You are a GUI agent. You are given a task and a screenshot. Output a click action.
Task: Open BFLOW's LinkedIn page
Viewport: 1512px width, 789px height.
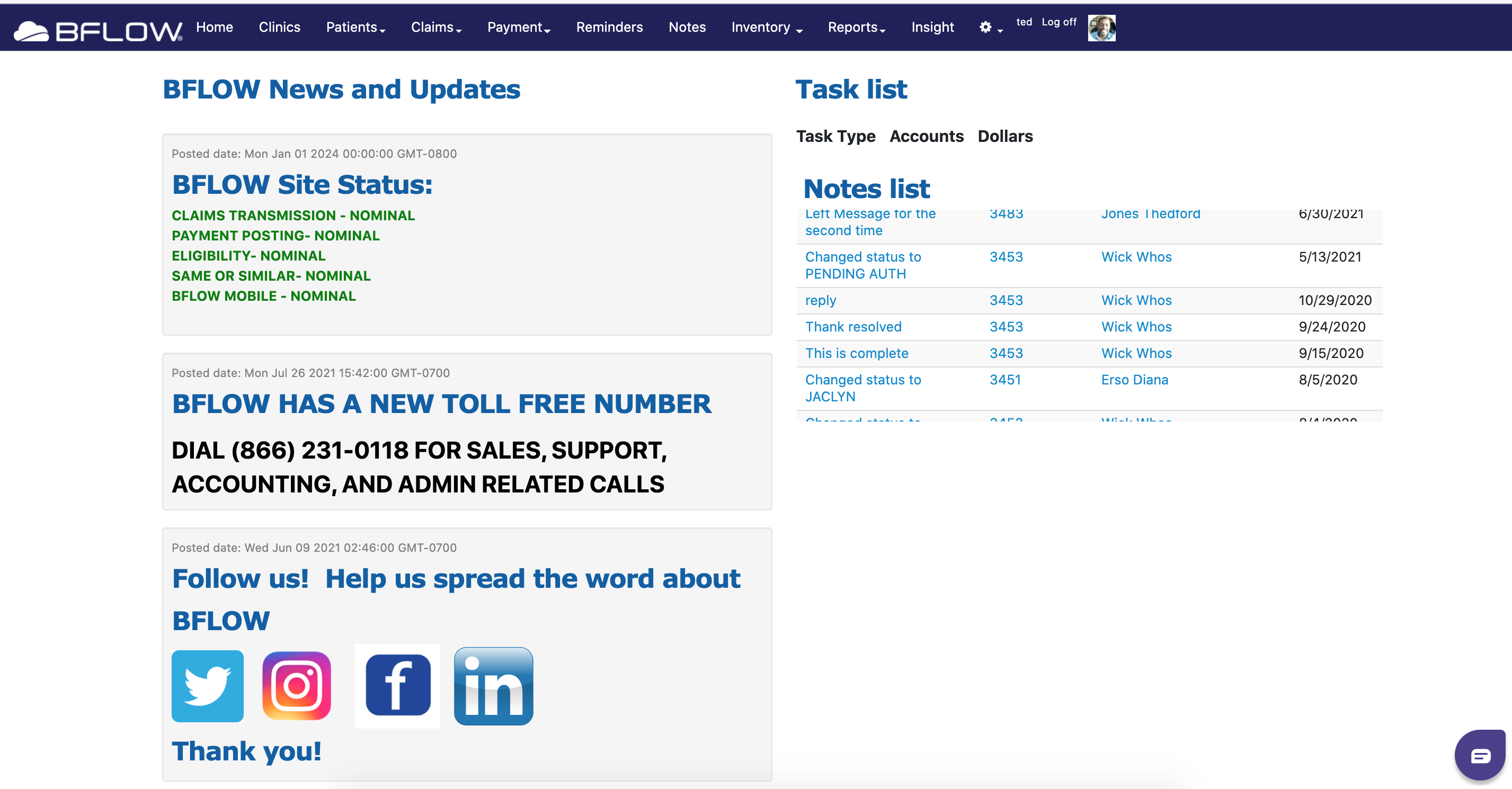pos(493,686)
